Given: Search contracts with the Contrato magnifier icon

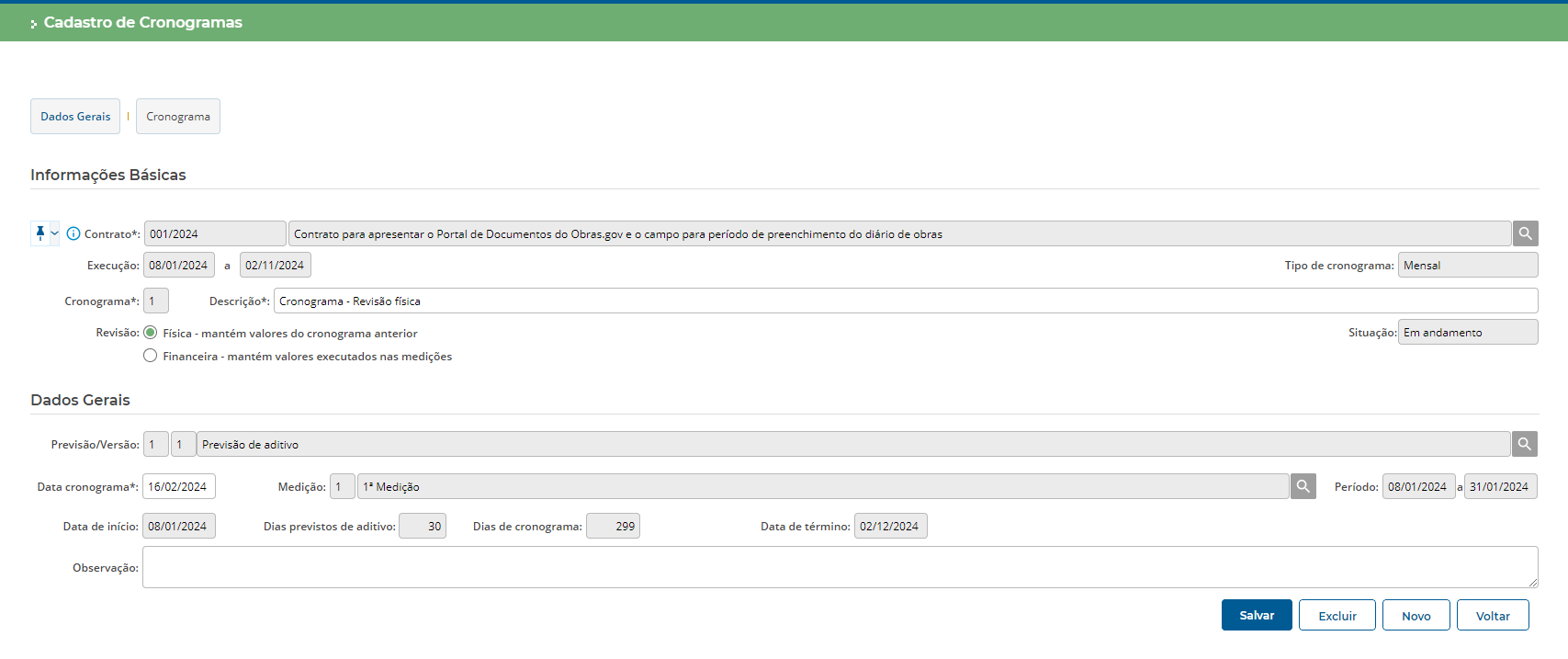Looking at the screenshot, I should (x=1525, y=233).
